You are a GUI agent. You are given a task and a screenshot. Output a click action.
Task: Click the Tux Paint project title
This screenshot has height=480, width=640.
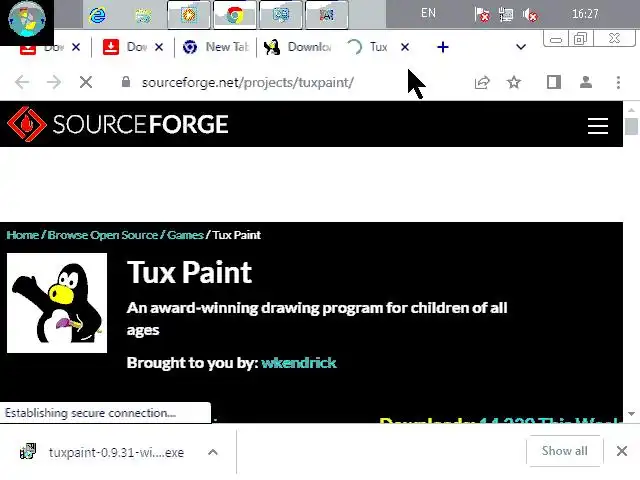tap(189, 272)
